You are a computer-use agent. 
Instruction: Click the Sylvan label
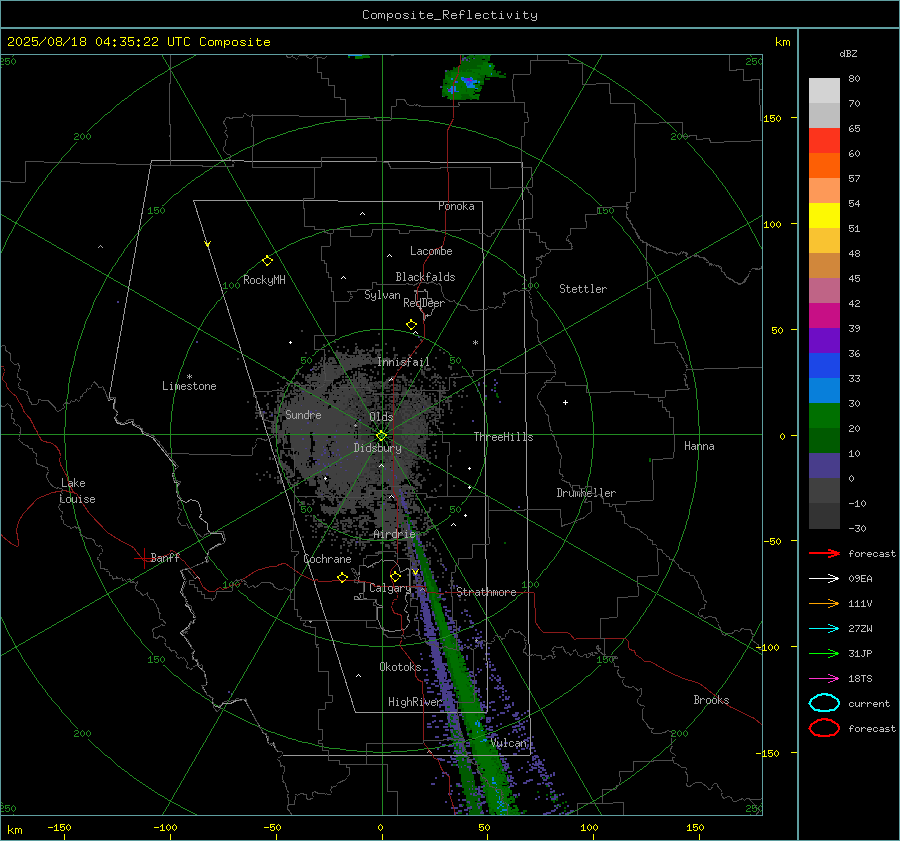(382, 295)
